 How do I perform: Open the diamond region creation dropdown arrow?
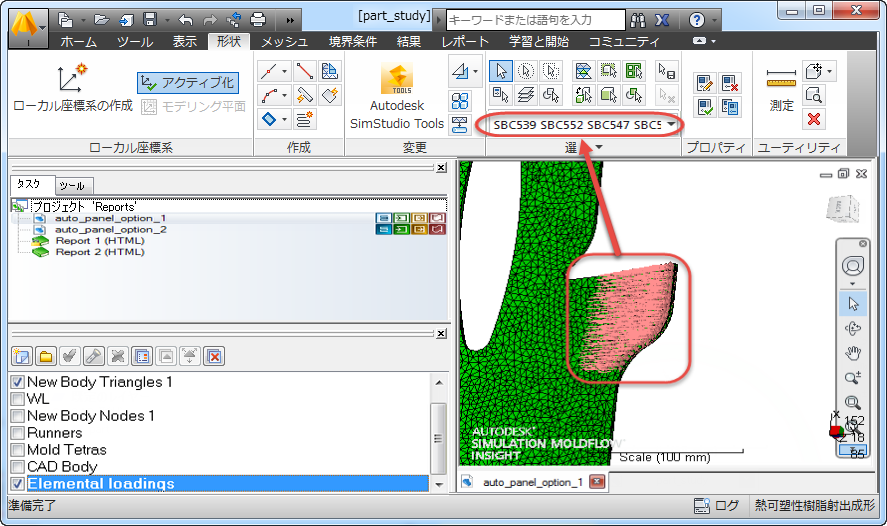point(285,119)
